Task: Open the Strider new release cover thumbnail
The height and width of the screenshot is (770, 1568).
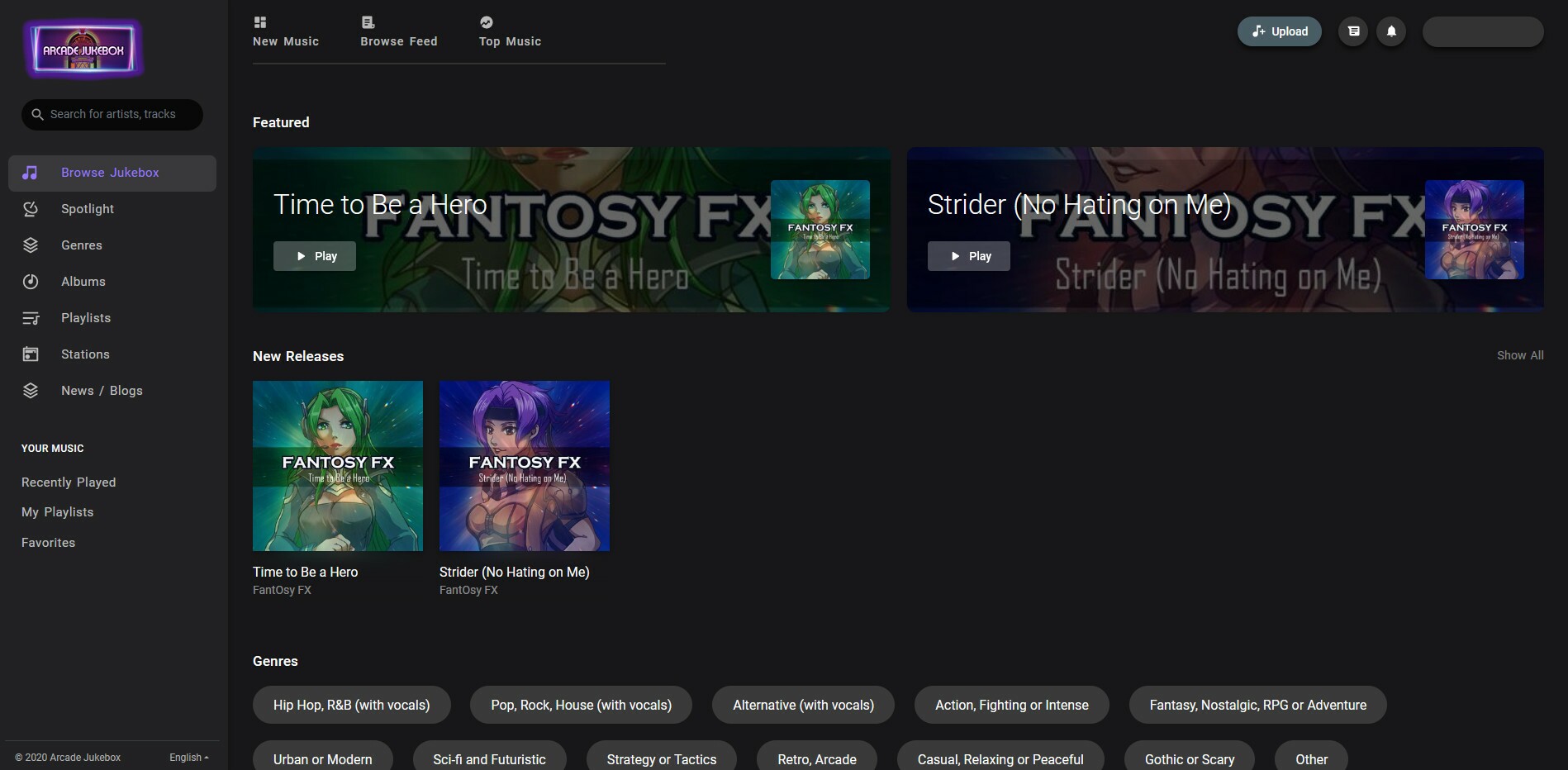Action: (524, 466)
